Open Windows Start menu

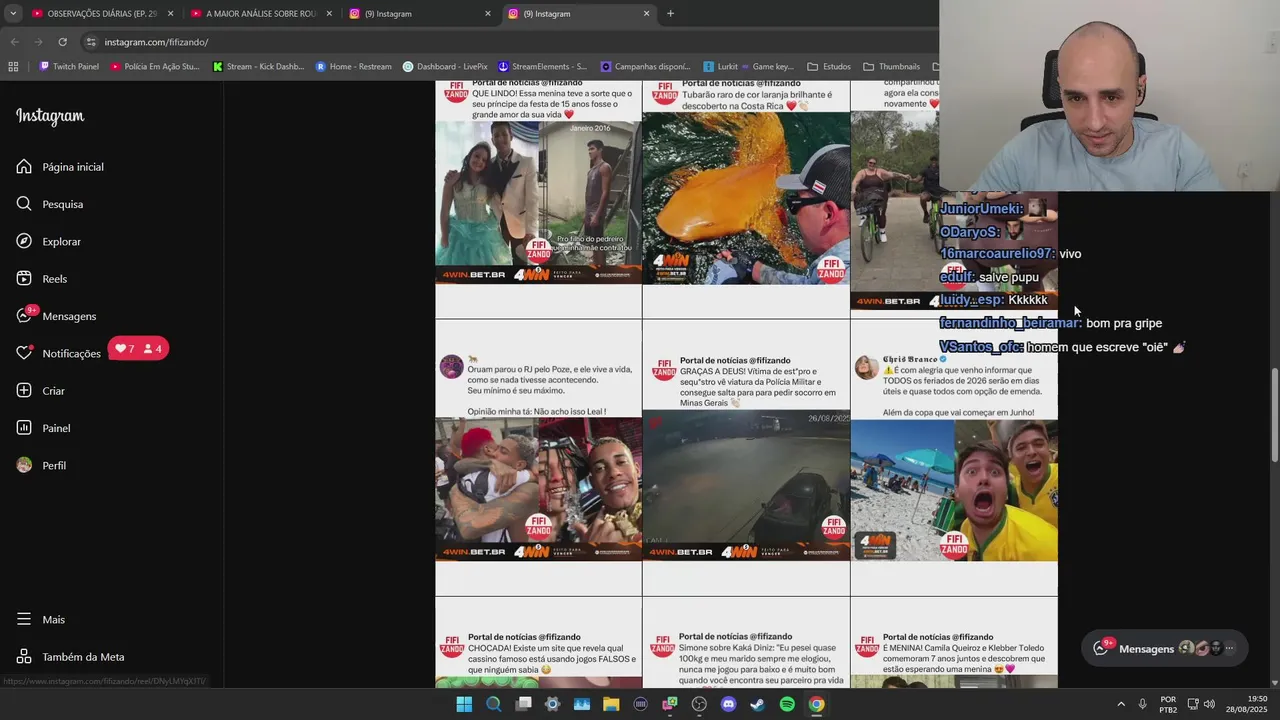(x=464, y=704)
